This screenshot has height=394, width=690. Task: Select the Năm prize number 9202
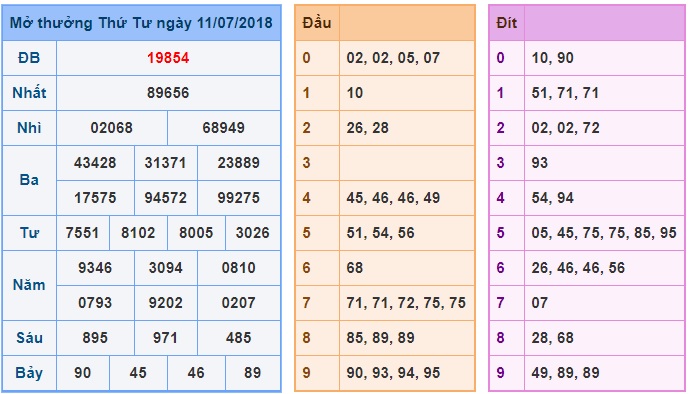pos(165,303)
